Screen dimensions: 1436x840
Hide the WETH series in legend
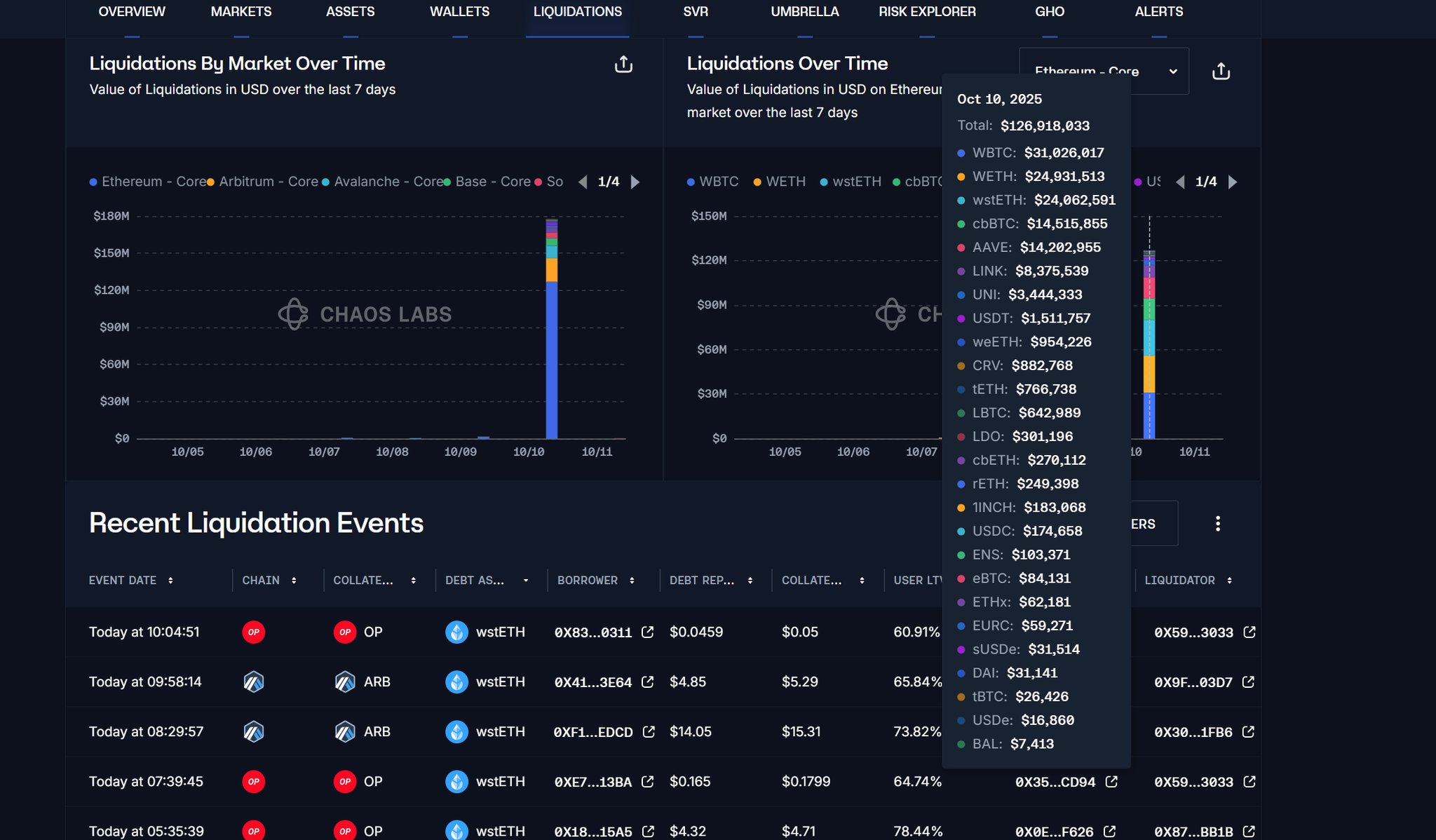coord(785,182)
